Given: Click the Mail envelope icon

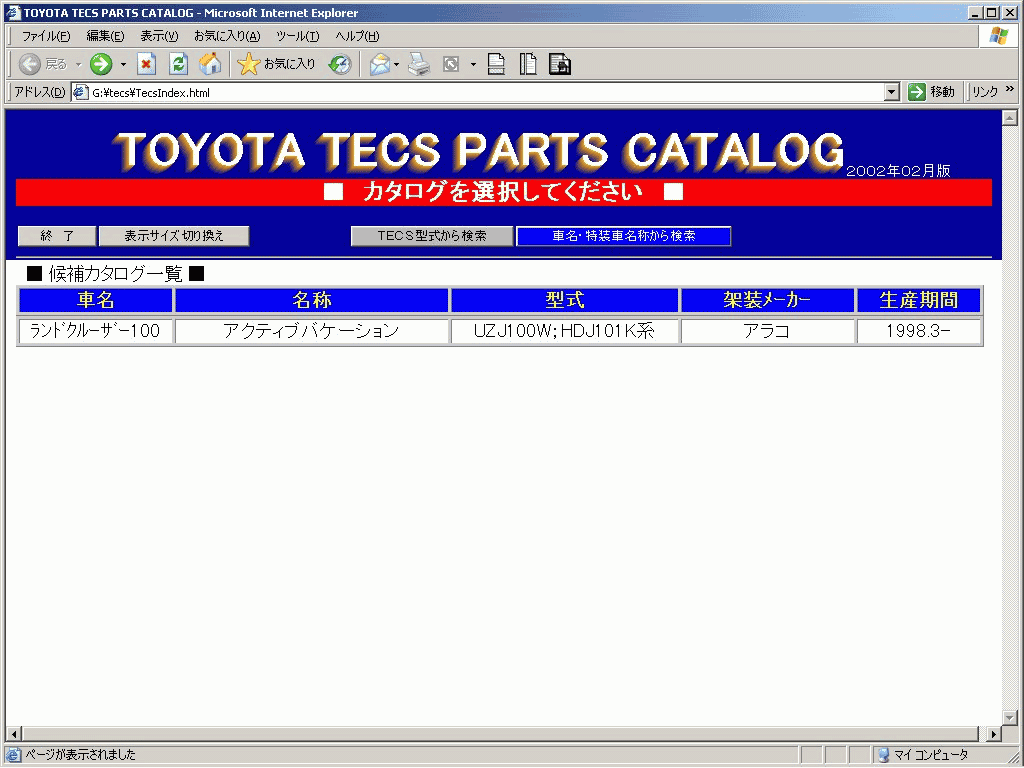Looking at the screenshot, I should tap(379, 64).
